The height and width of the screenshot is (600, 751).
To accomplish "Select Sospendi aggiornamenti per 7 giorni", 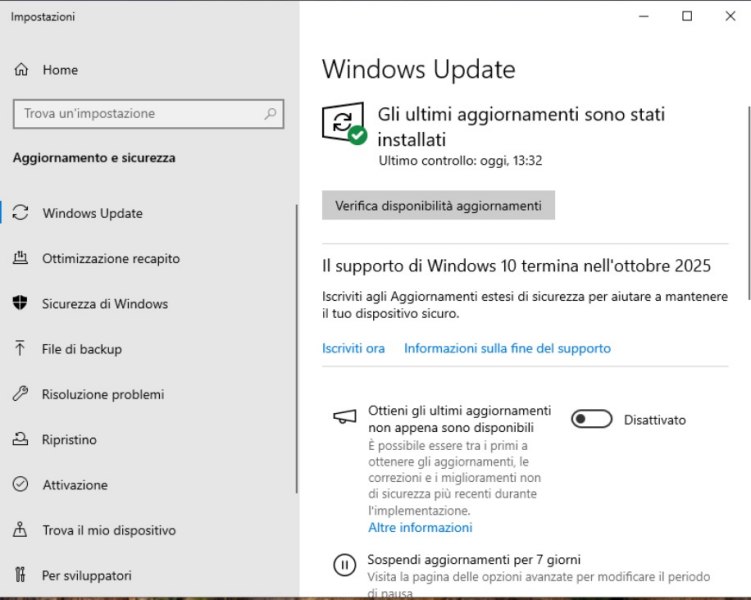I will tap(473, 560).
